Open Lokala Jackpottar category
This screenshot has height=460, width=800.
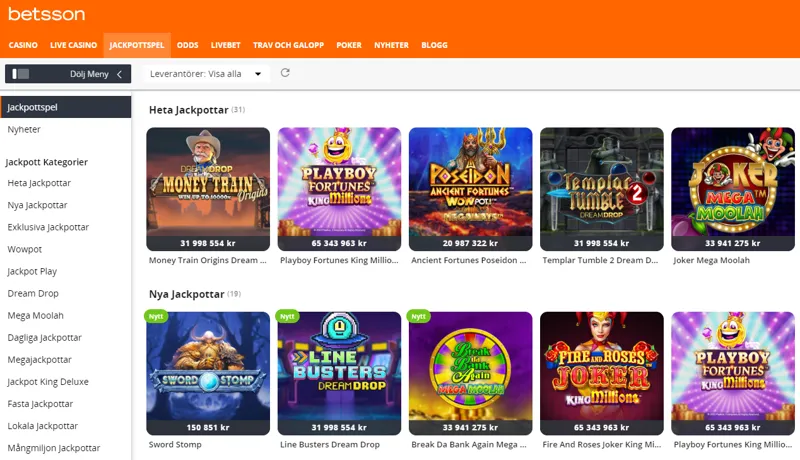click(x=42, y=426)
